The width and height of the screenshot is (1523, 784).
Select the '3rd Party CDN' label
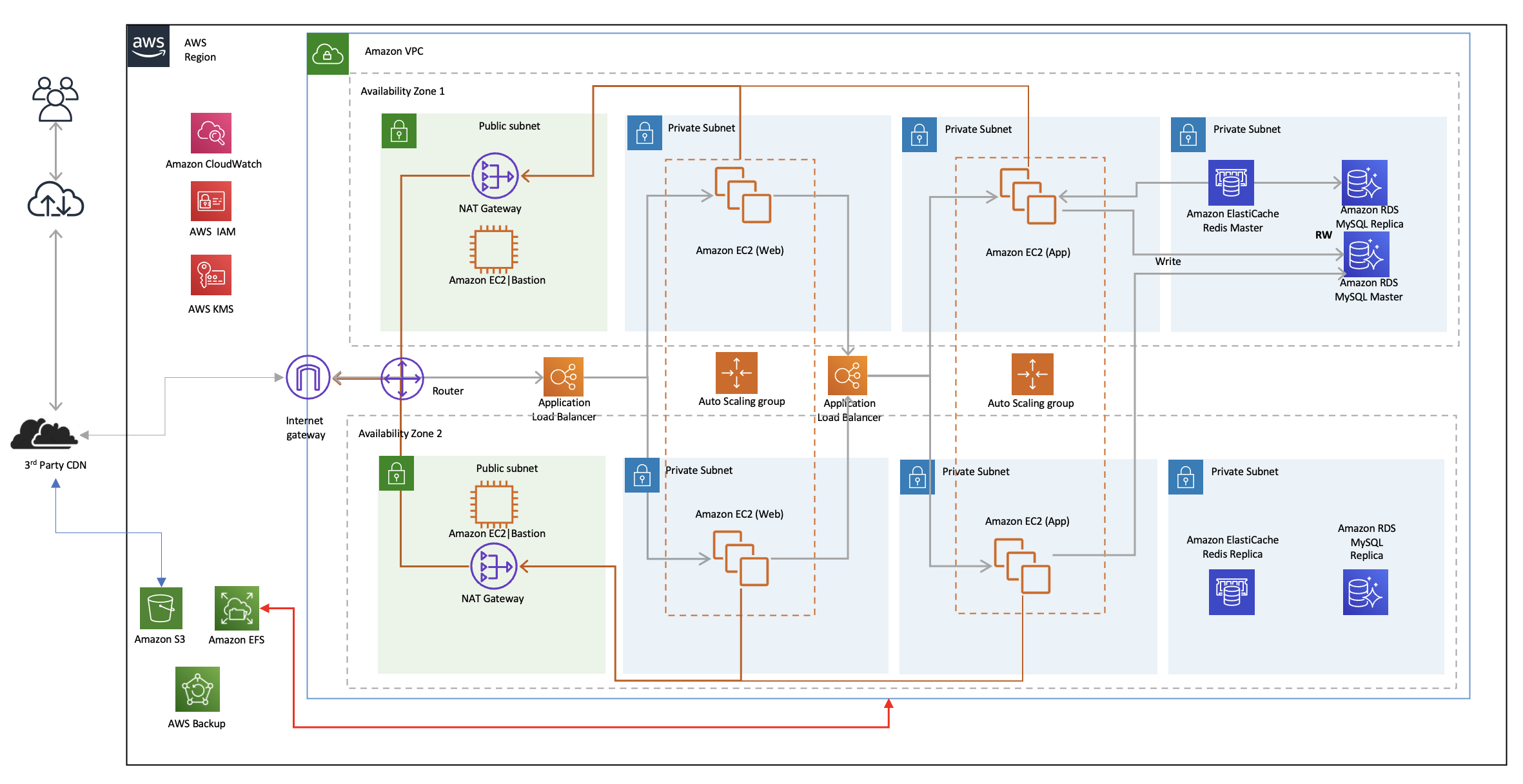pyautogui.click(x=55, y=465)
